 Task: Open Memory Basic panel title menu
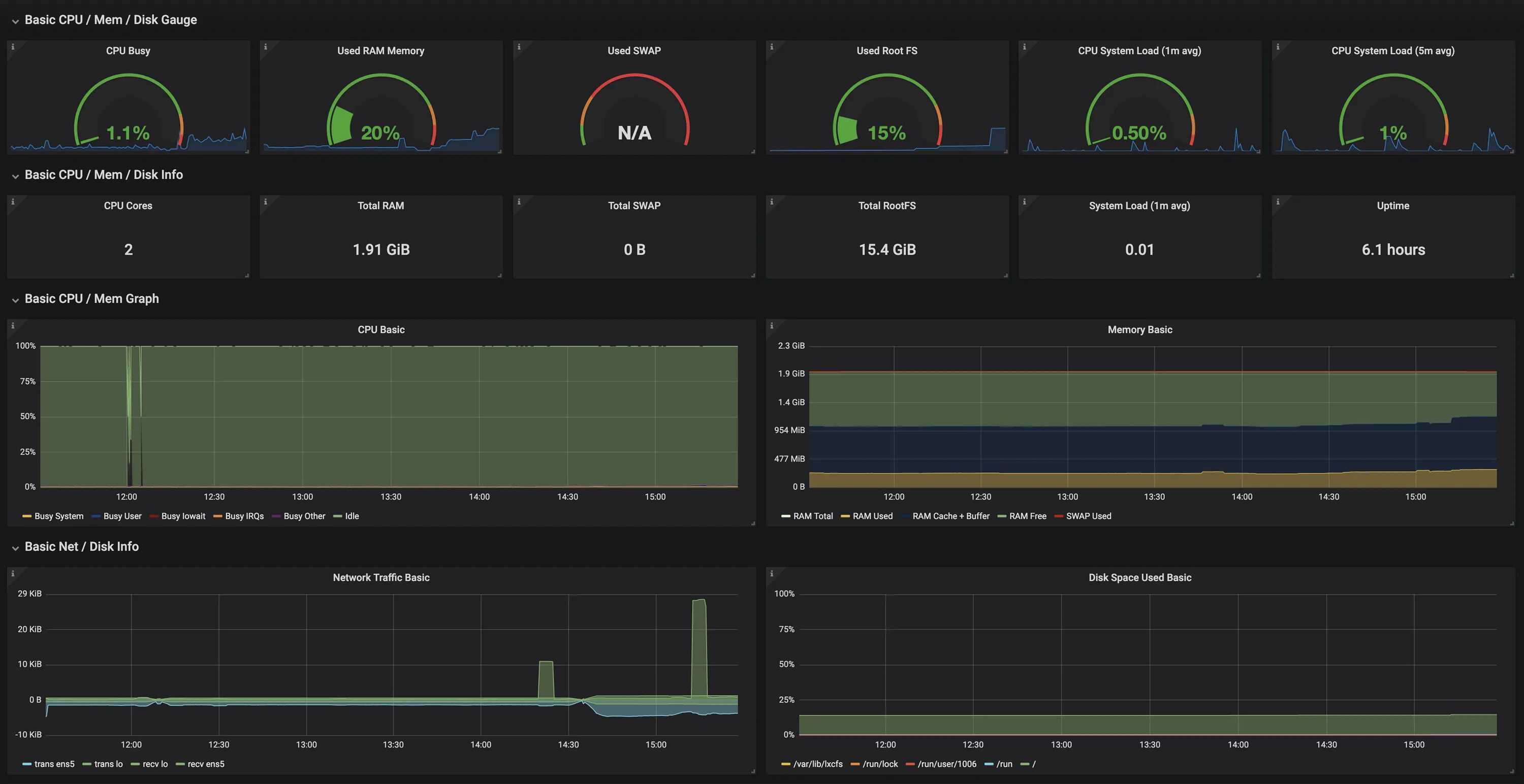tap(1139, 330)
